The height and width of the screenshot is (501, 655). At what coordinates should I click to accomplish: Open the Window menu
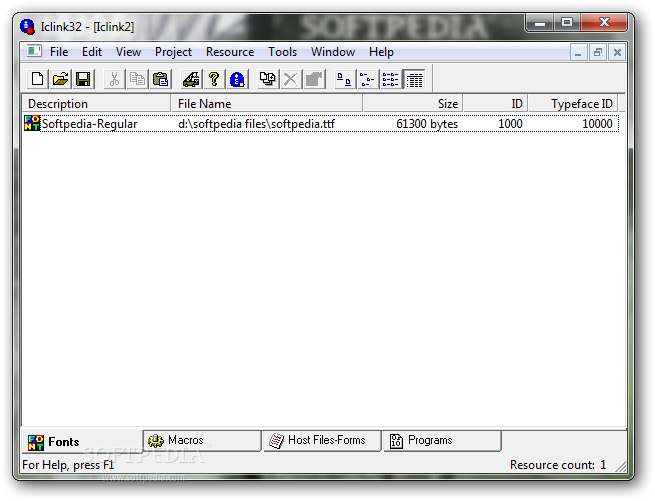(x=333, y=52)
